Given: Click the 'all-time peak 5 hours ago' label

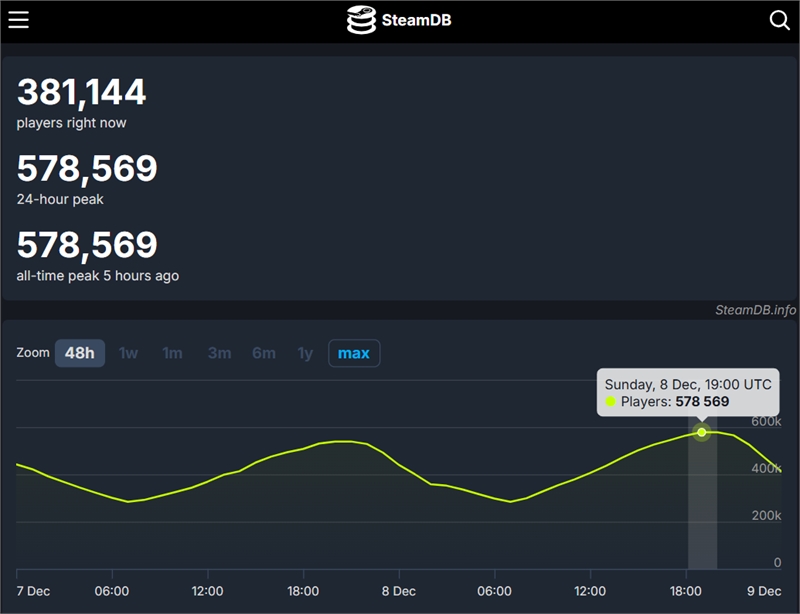Looking at the screenshot, I should 97,276.
